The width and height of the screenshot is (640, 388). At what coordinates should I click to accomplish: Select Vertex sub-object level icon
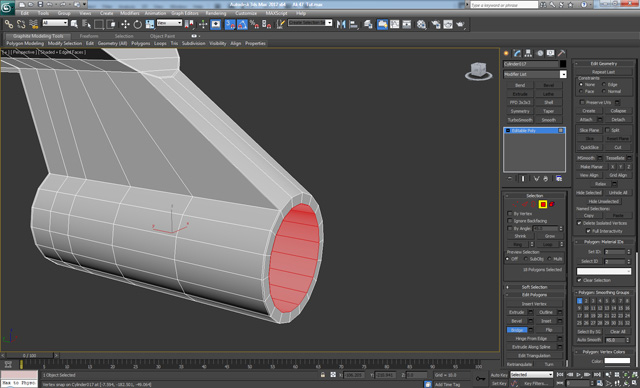click(x=516, y=204)
